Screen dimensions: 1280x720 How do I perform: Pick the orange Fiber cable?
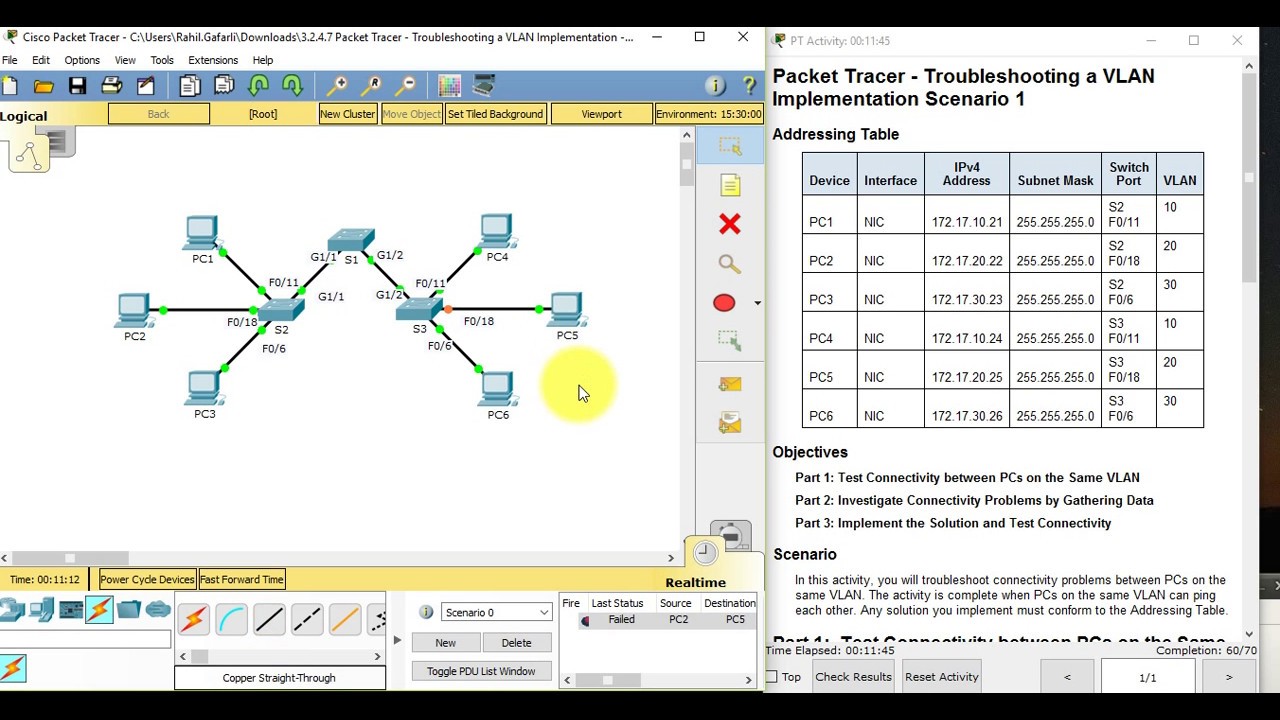[345, 620]
